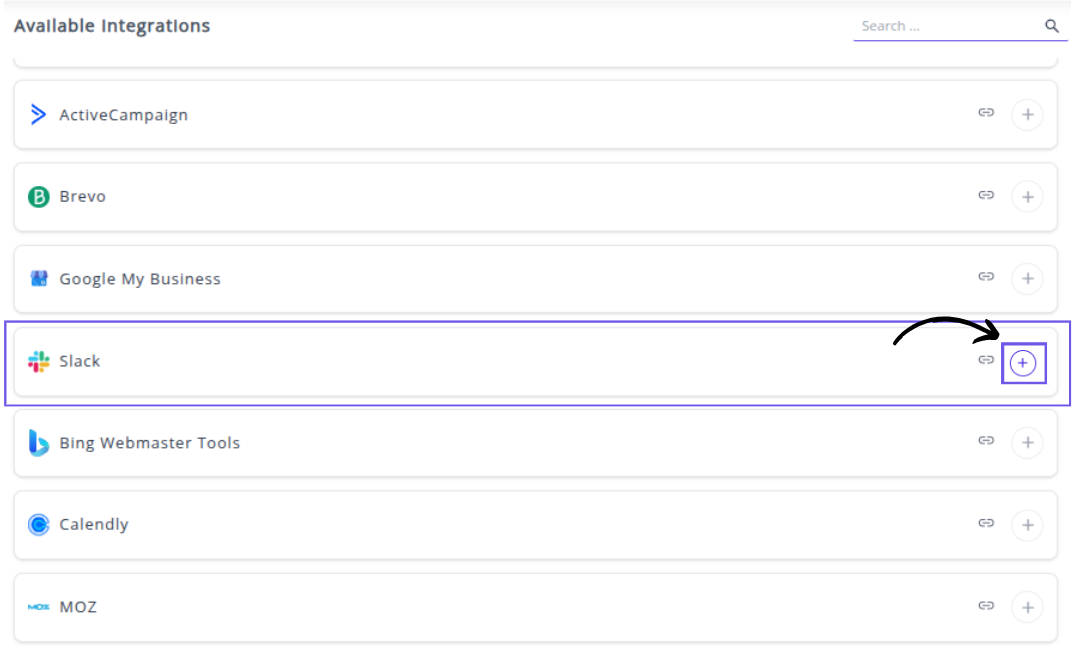The height and width of the screenshot is (648, 1077).
Task: Add Google My Business with plus icon
Action: click(x=1027, y=279)
